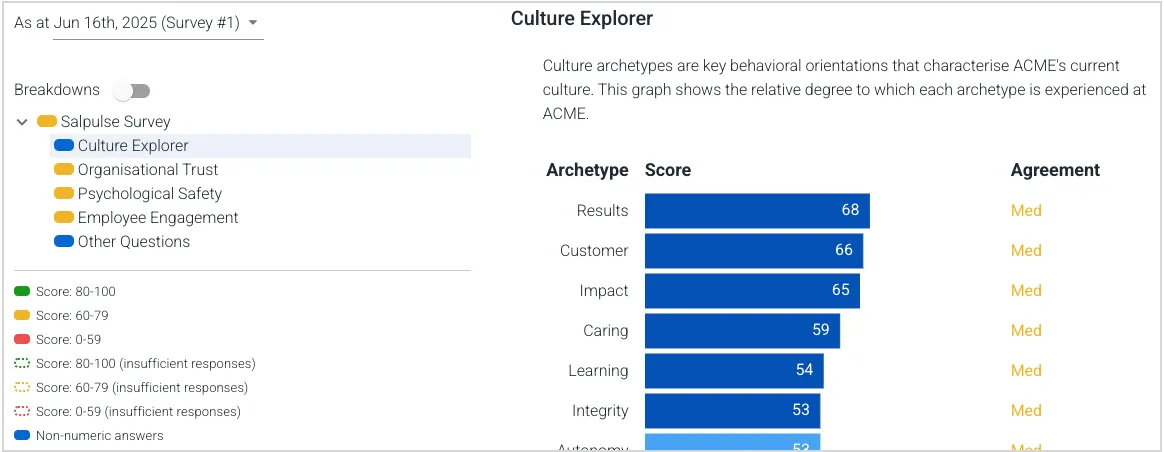Screen dimensions: 1164x452
Task: Collapse the Salpulse Survey tree chevron
Action: click(22, 122)
